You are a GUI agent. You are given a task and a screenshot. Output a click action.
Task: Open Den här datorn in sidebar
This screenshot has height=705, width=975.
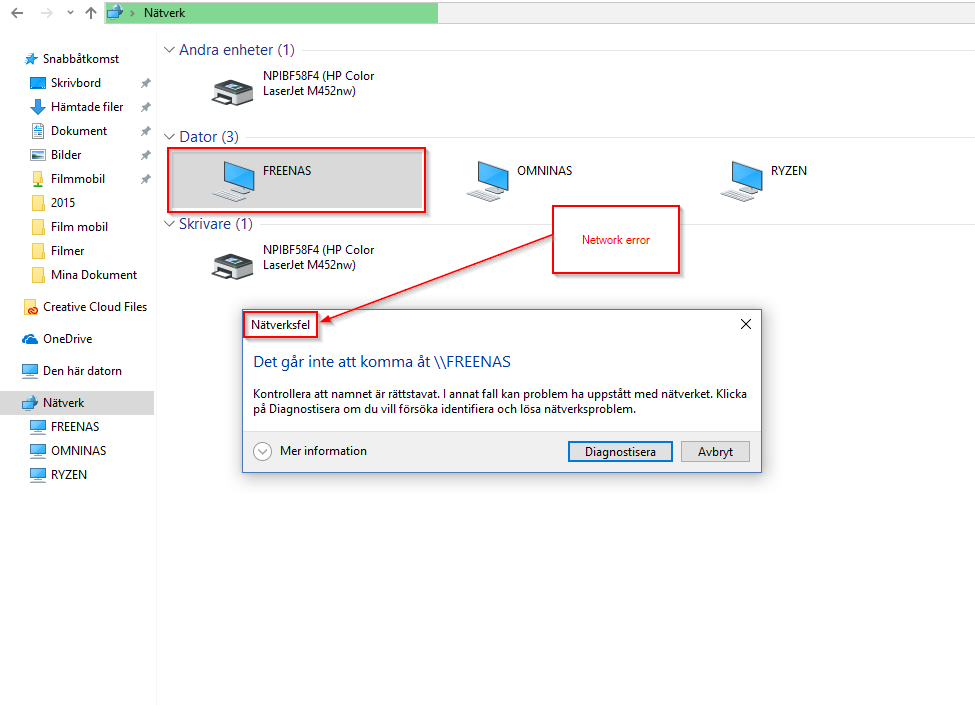pos(82,371)
